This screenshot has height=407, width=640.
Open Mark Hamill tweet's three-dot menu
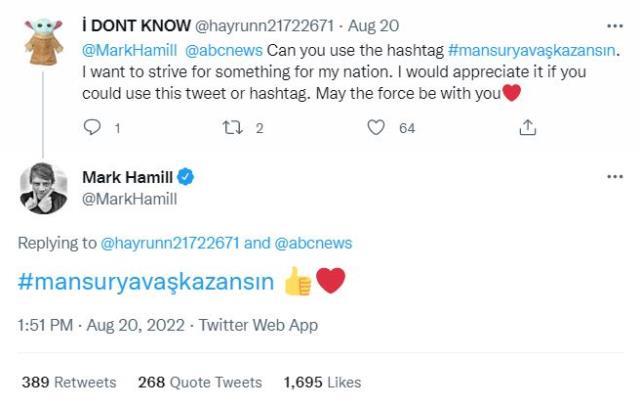coord(614,177)
